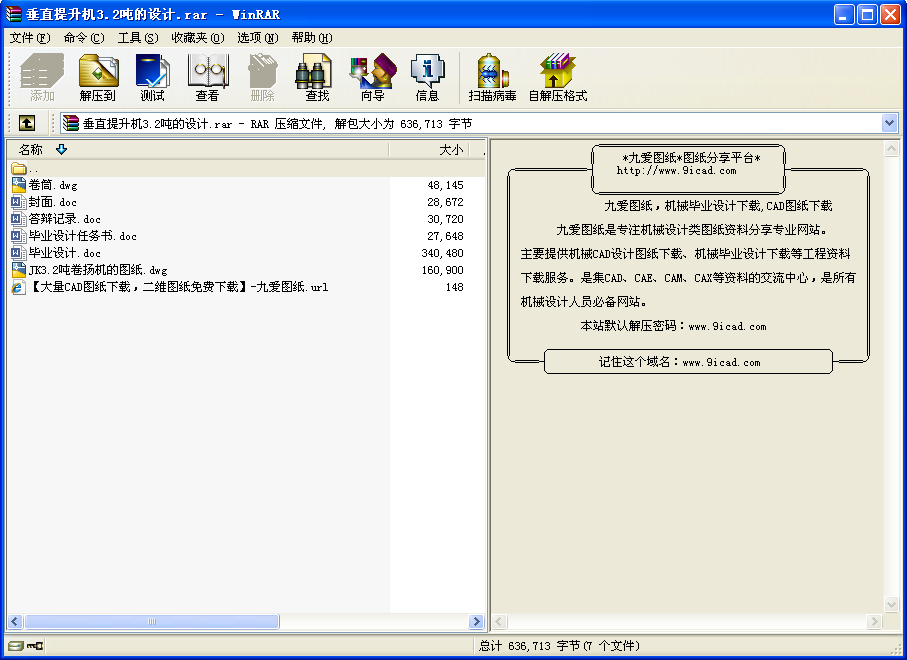Click 自解压格式 (SFX) toolbar icon
The image size is (907, 660).
click(557, 77)
